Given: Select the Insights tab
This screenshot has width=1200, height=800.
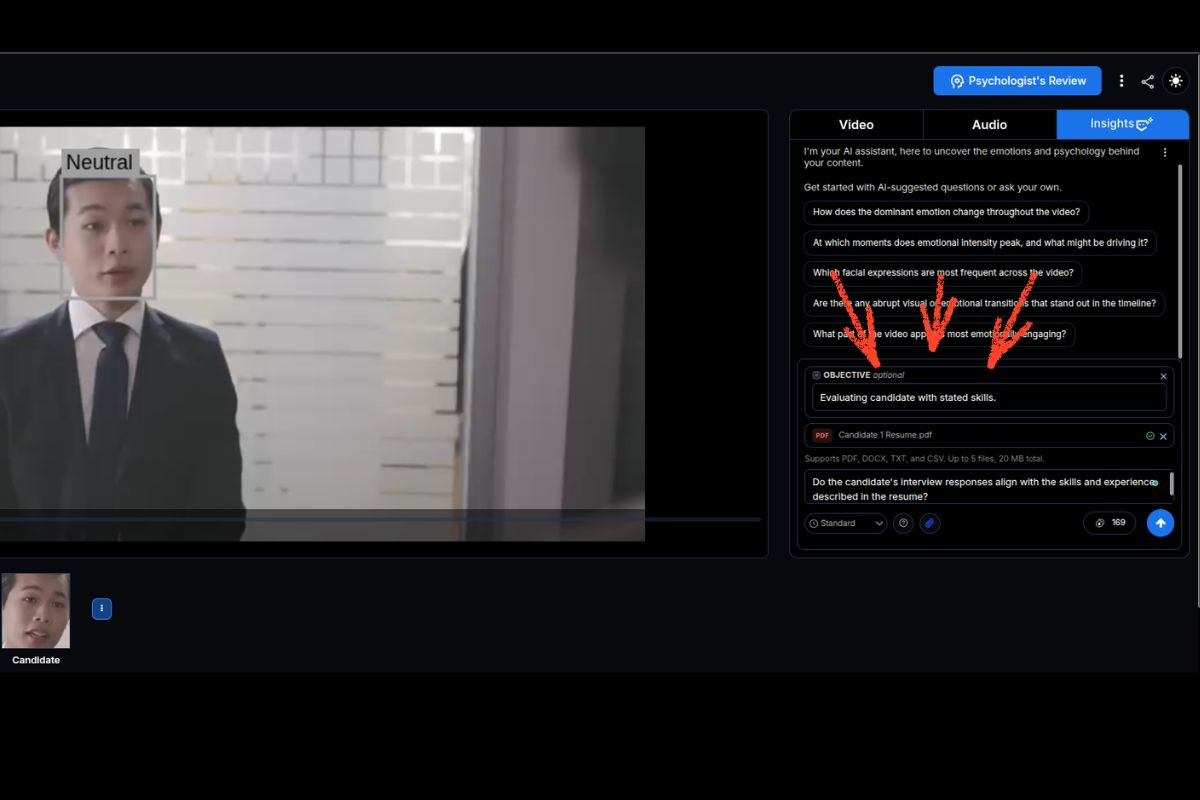Looking at the screenshot, I should pyautogui.click(x=1122, y=124).
